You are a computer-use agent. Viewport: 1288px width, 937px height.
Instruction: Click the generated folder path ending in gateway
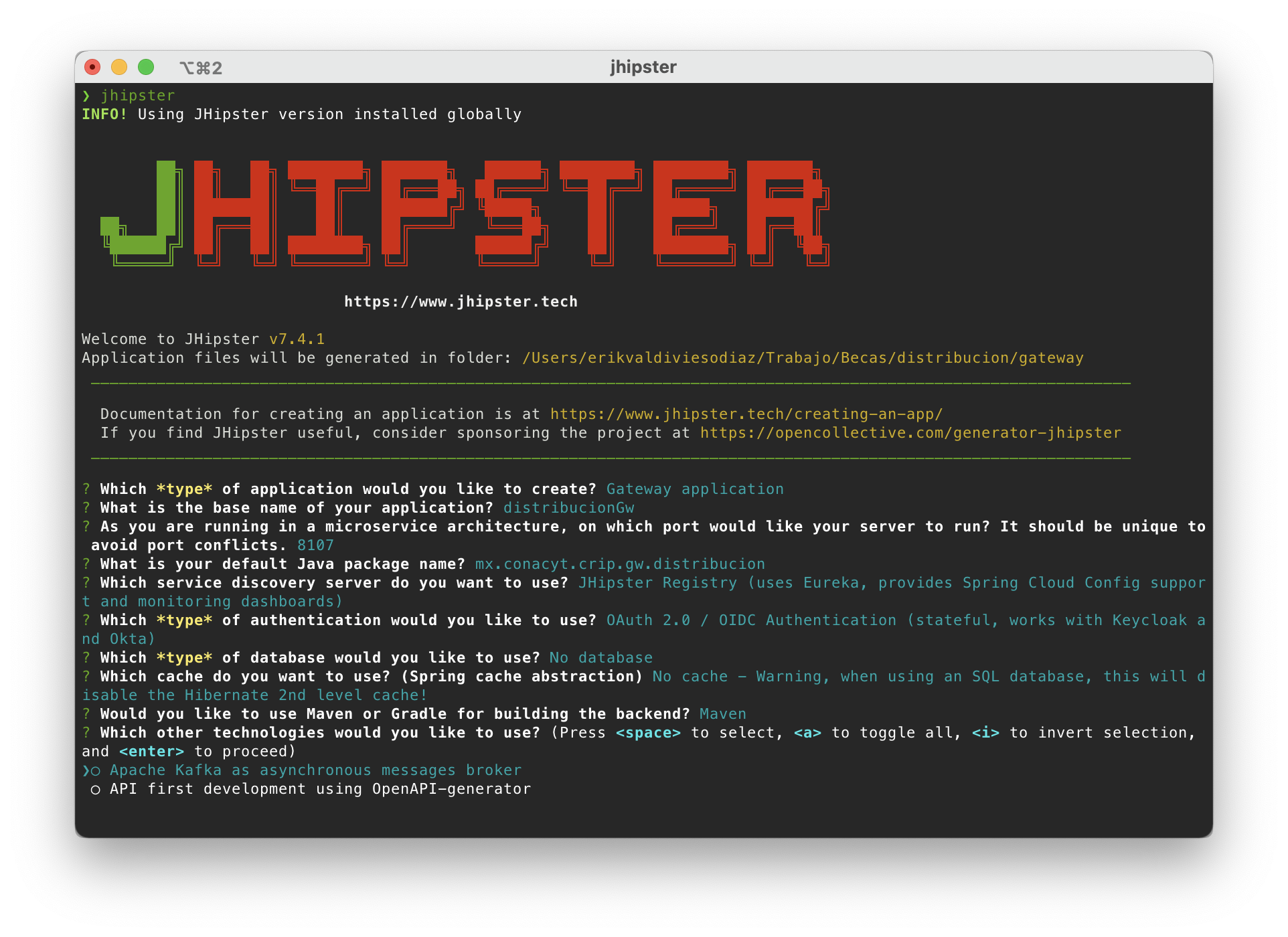803,358
